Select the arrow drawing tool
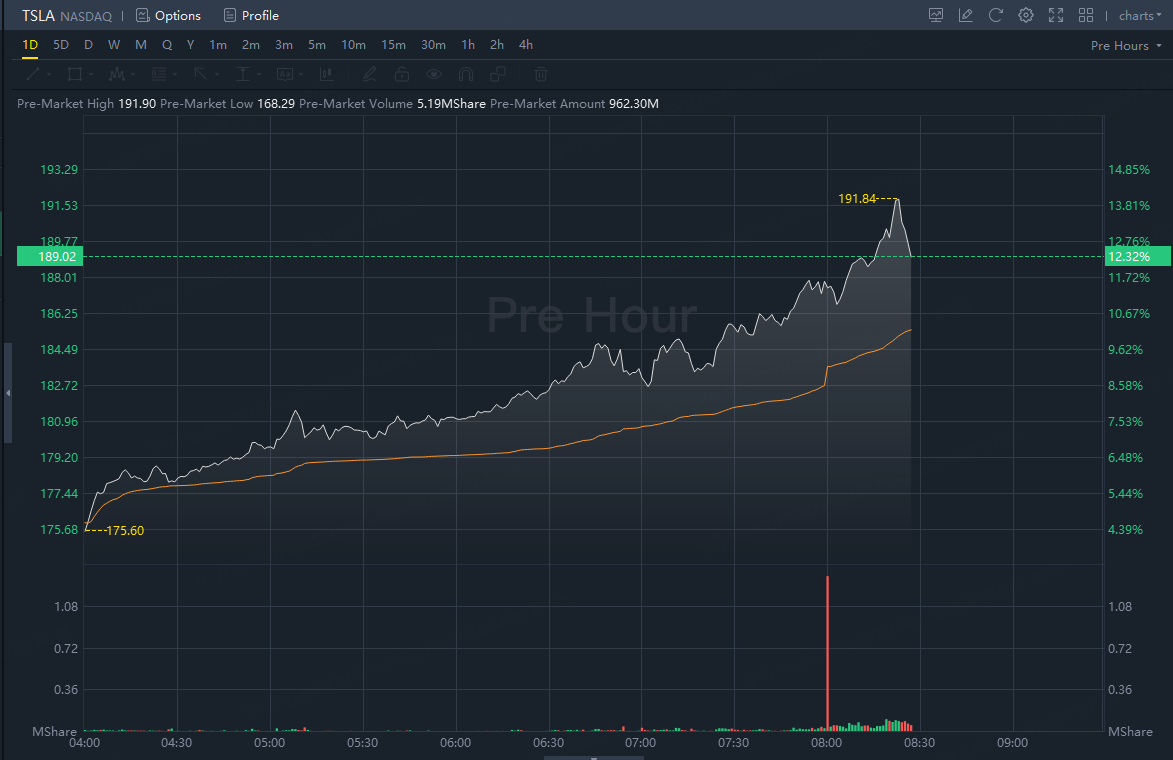Image resolution: width=1173 pixels, height=760 pixels. point(200,74)
